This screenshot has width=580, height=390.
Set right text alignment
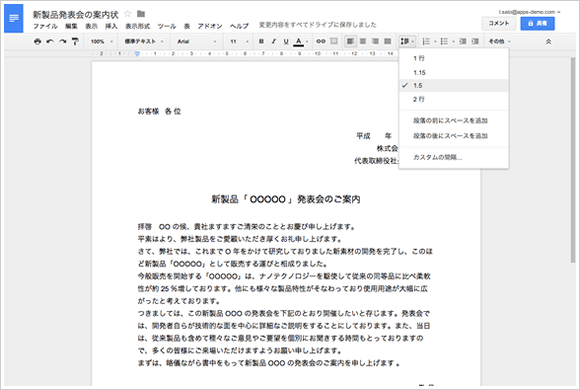point(375,41)
